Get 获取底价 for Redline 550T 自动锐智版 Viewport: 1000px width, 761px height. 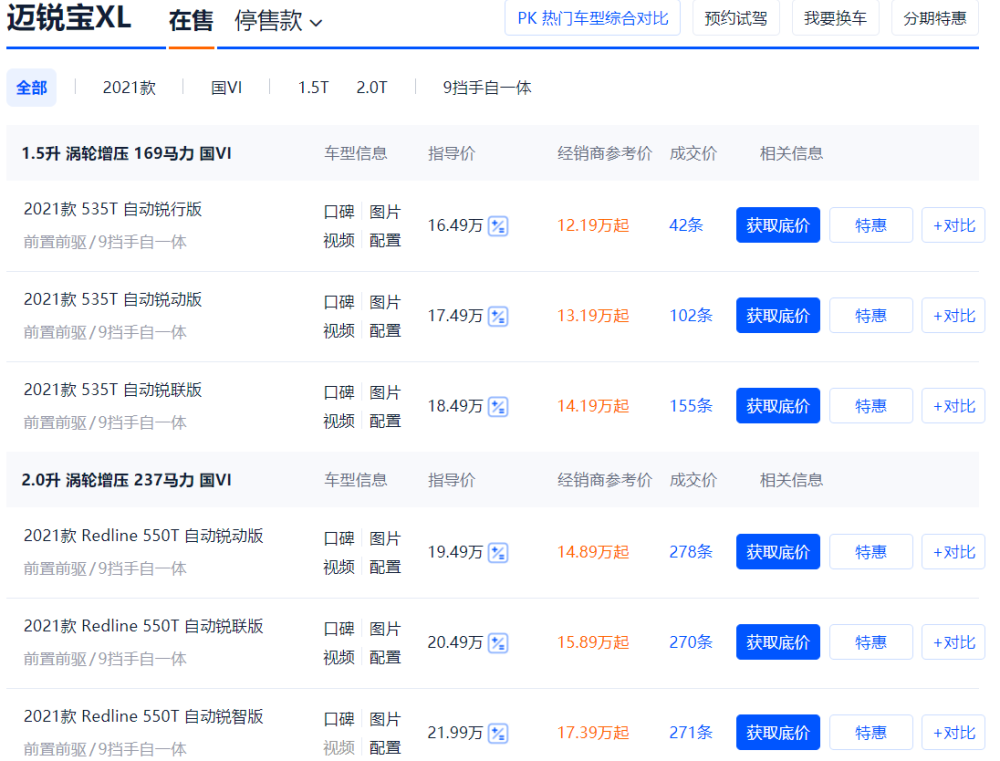pyautogui.click(x=777, y=732)
